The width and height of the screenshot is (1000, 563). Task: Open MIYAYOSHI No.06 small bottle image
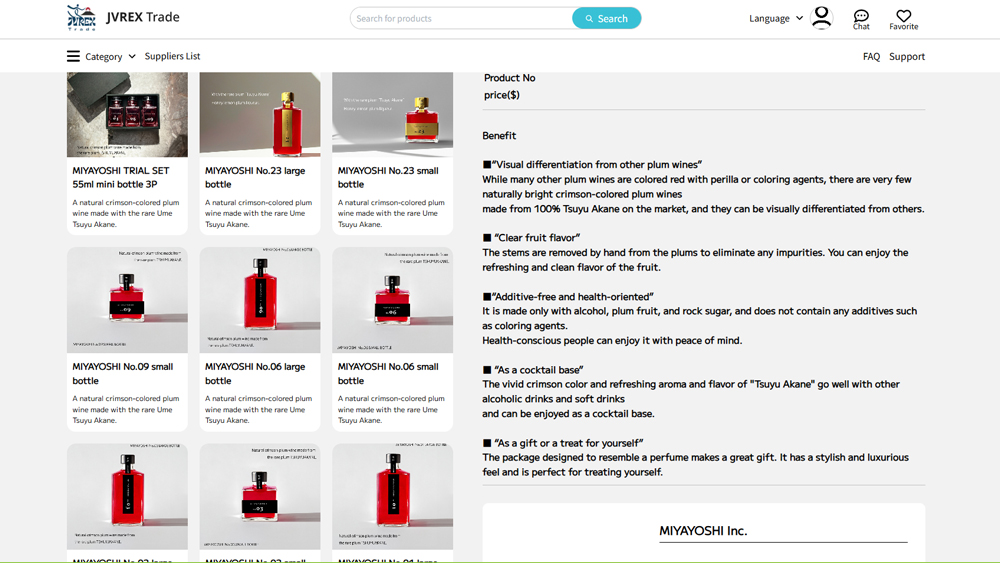tap(393, 300)
